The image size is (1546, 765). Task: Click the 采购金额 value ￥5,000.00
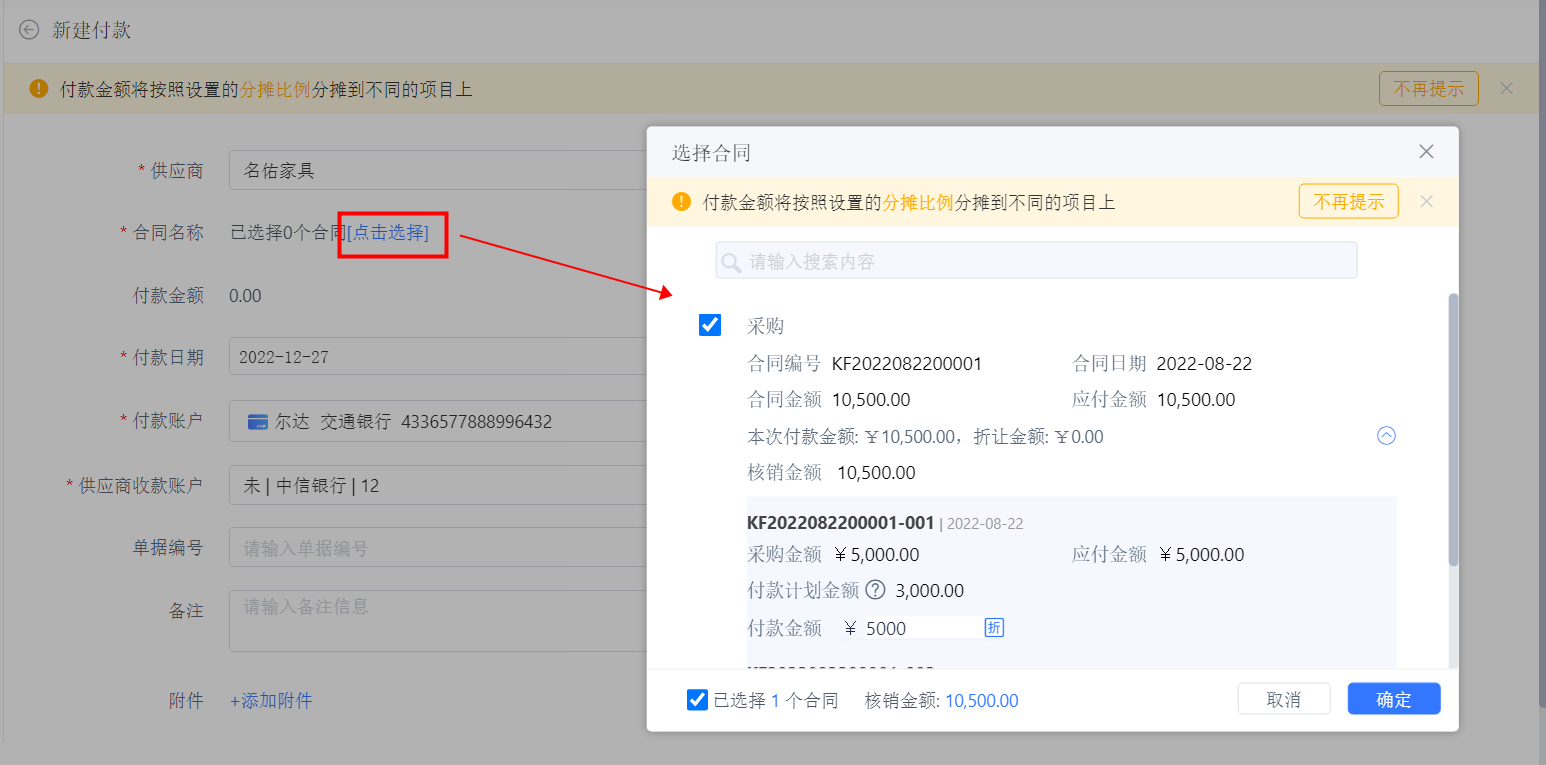click(876, 554)
